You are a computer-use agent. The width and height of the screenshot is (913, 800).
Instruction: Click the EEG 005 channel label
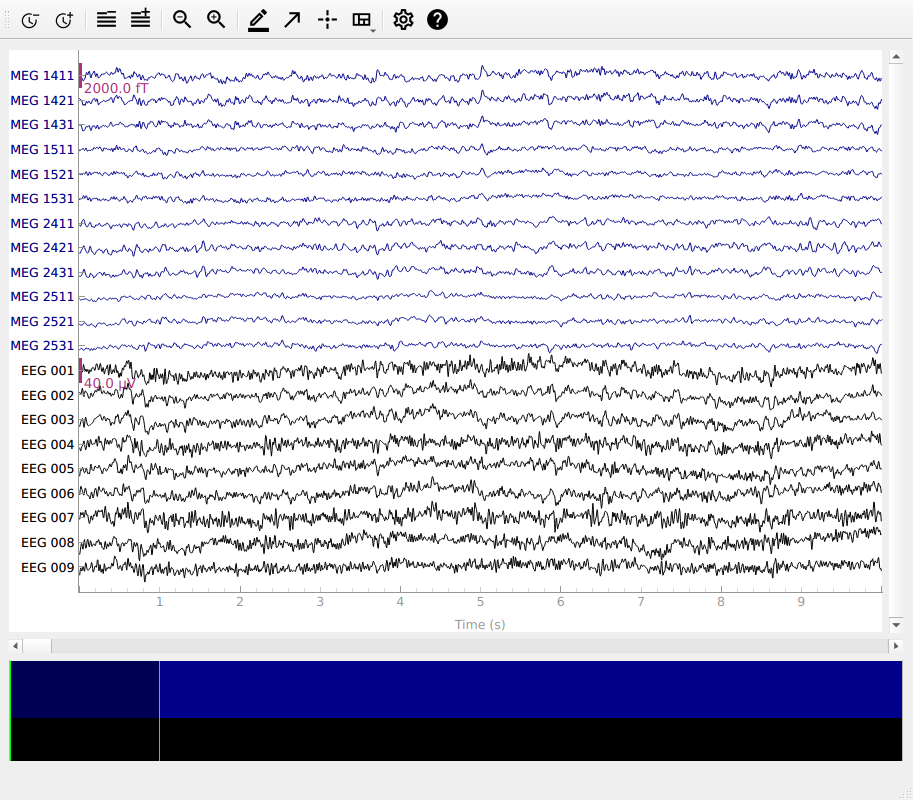pos(47,469)
